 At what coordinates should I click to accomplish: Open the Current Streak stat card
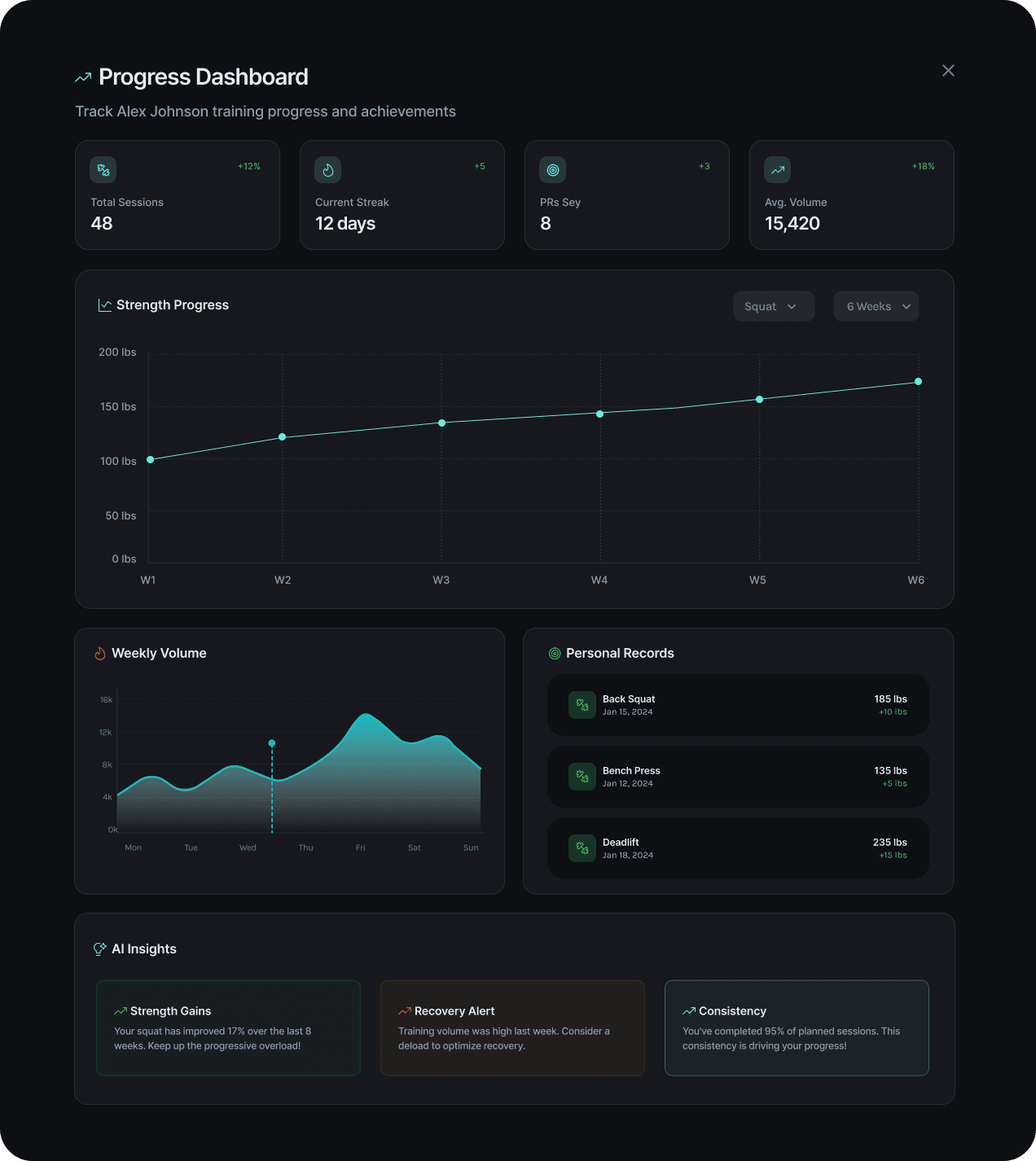pyautogui.click(x=402, y=195)
